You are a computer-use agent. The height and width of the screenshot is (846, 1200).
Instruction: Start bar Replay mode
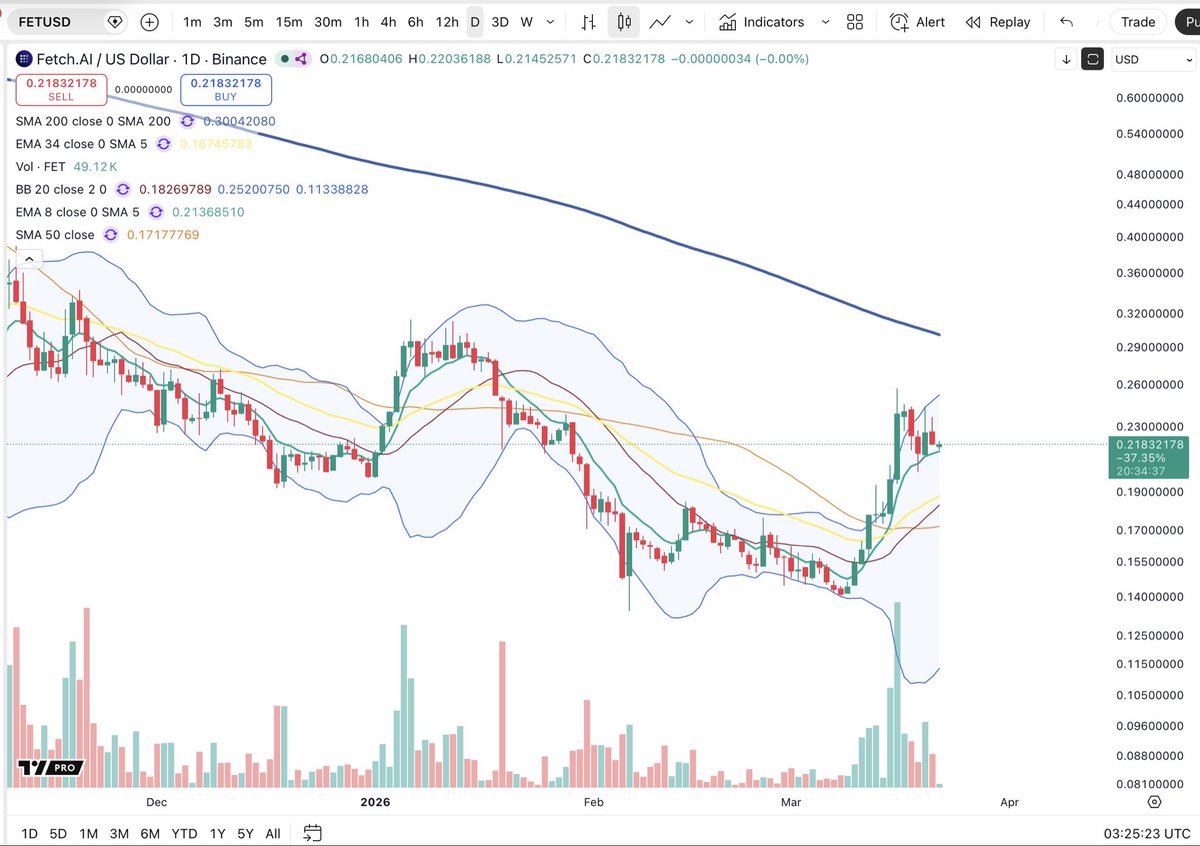pyautogui.click(x=997, y=22)
